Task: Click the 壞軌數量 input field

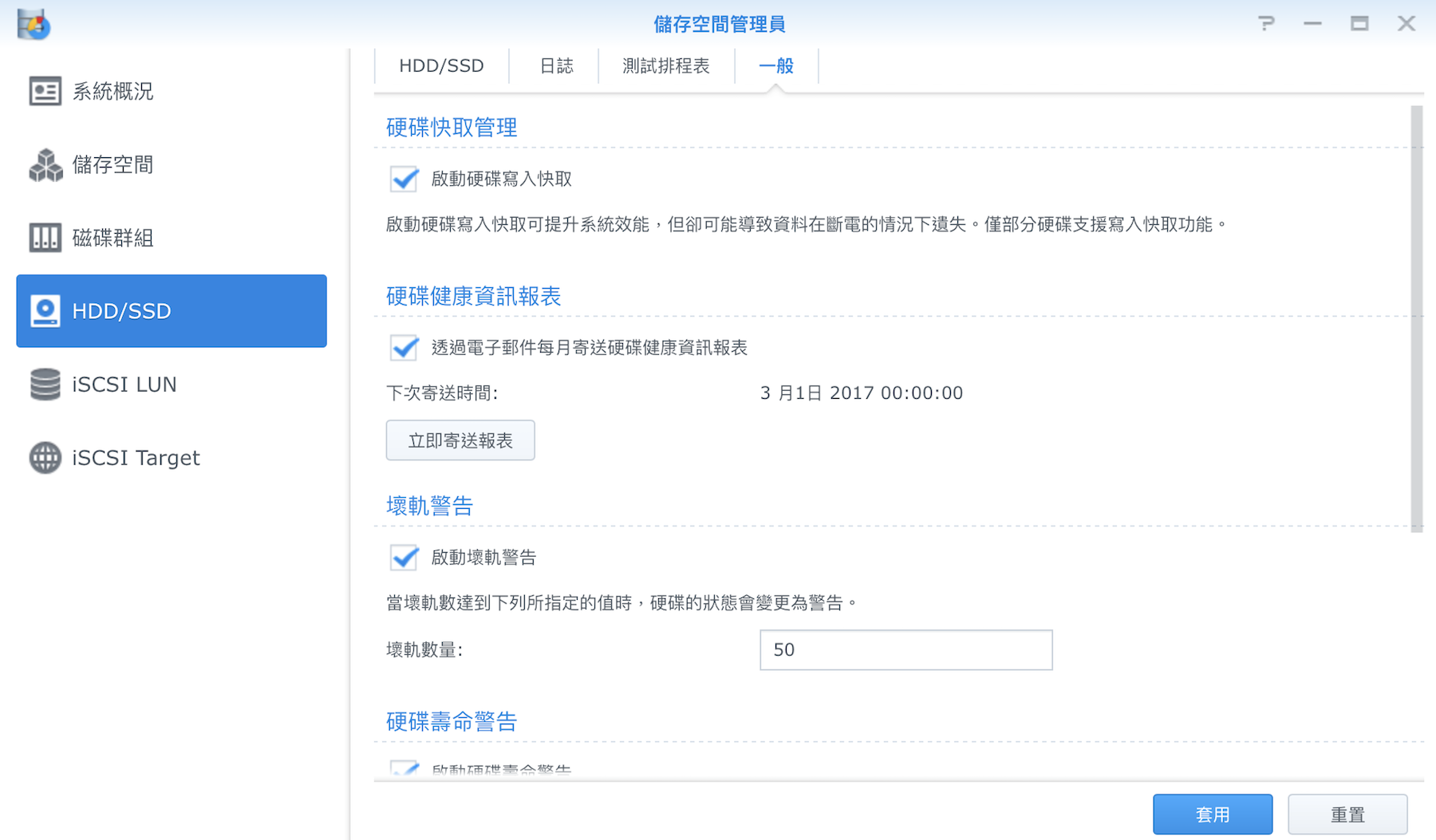Action: [905, 650]
